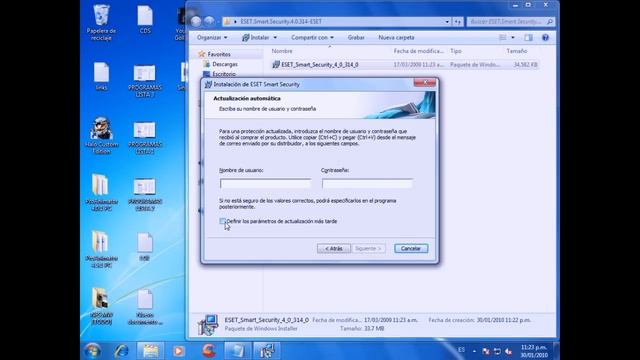Click the ES language indicator in tray

[461, 350]
